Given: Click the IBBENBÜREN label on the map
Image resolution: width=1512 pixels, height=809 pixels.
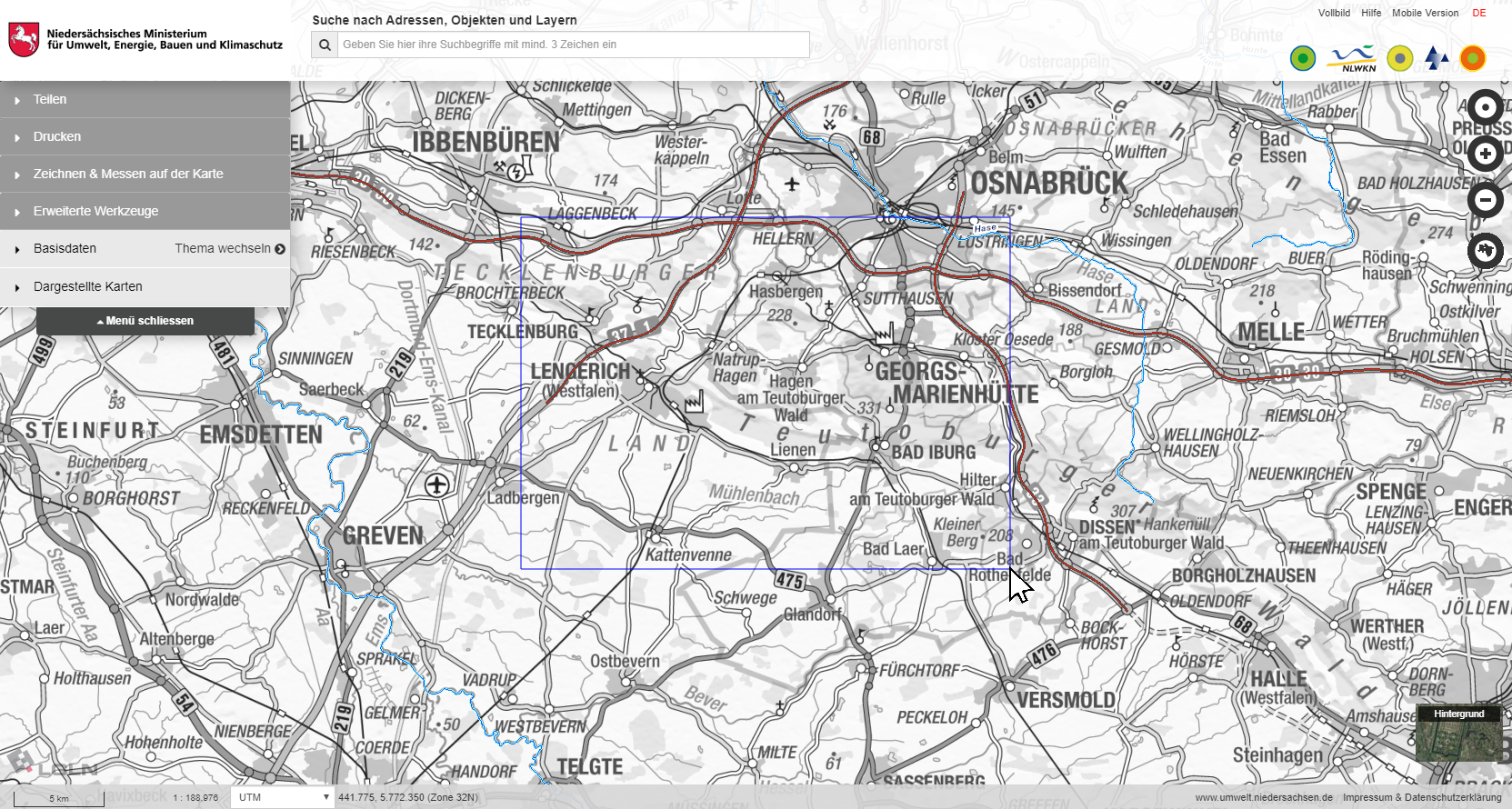Looking at the screenshot, I should pyautogui.click(x=486, y=143).
